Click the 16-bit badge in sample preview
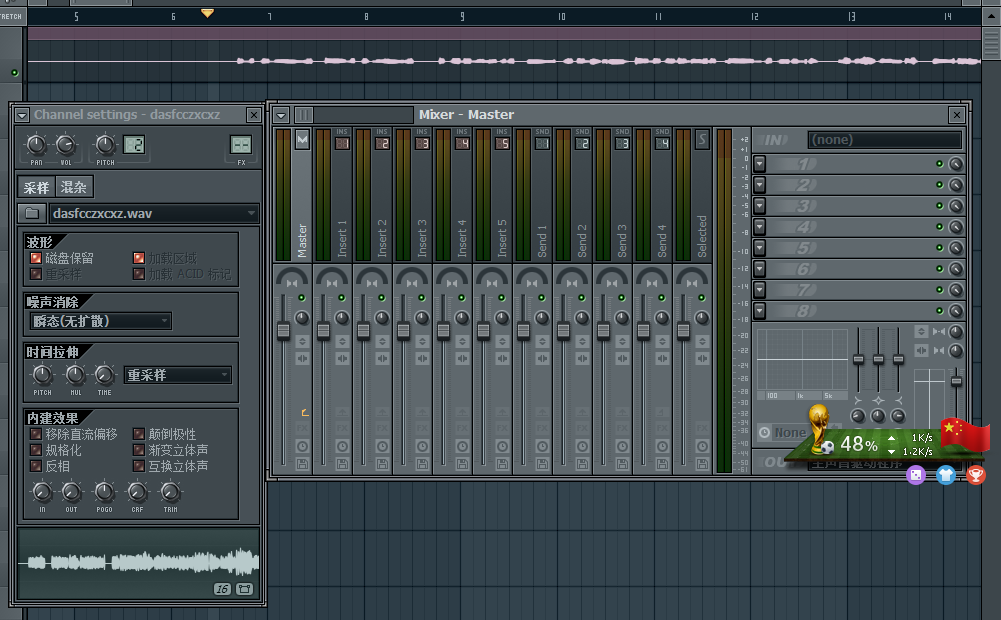 pyautogui.click(x=222, y=589)
